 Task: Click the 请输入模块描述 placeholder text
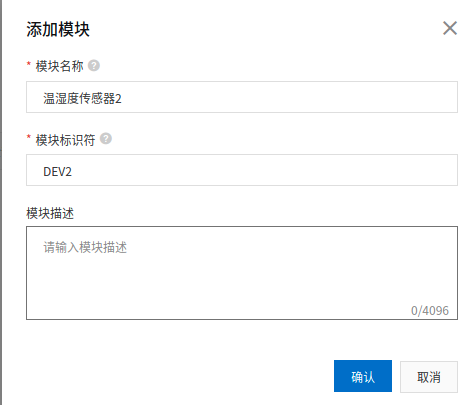pyautogui.click(x=85, y=247)
